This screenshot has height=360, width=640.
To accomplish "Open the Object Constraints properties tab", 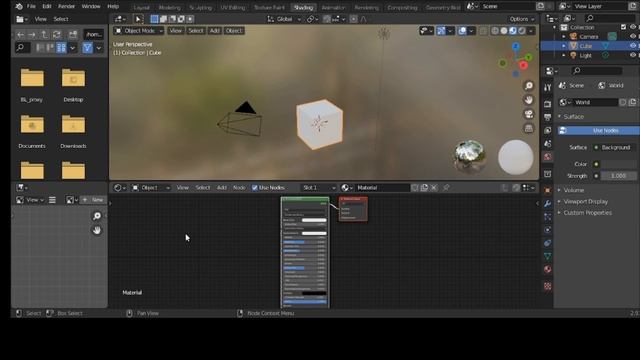I will (x=547, y=243).
